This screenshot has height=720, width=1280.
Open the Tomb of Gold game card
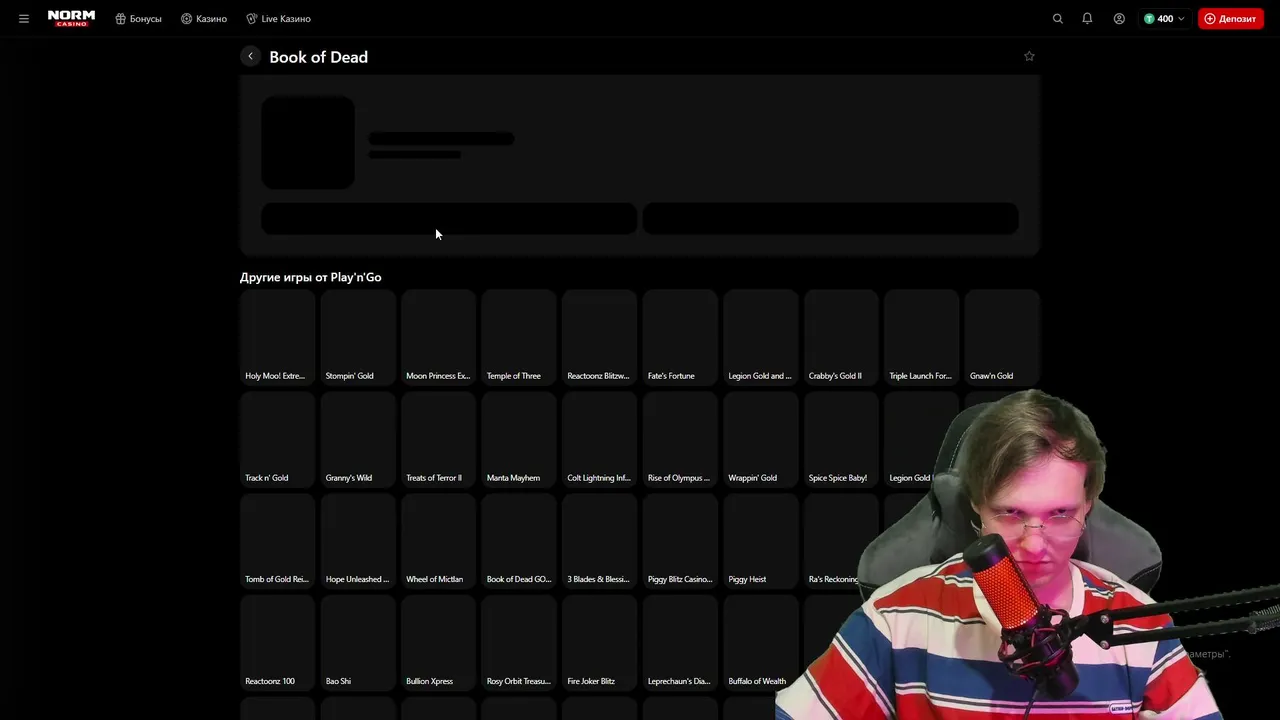pyautogui.click(x=277, y=541)
